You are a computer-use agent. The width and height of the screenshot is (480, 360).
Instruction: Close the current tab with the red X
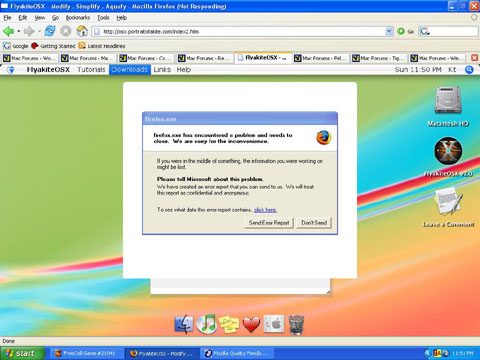(x=474, y=58)
